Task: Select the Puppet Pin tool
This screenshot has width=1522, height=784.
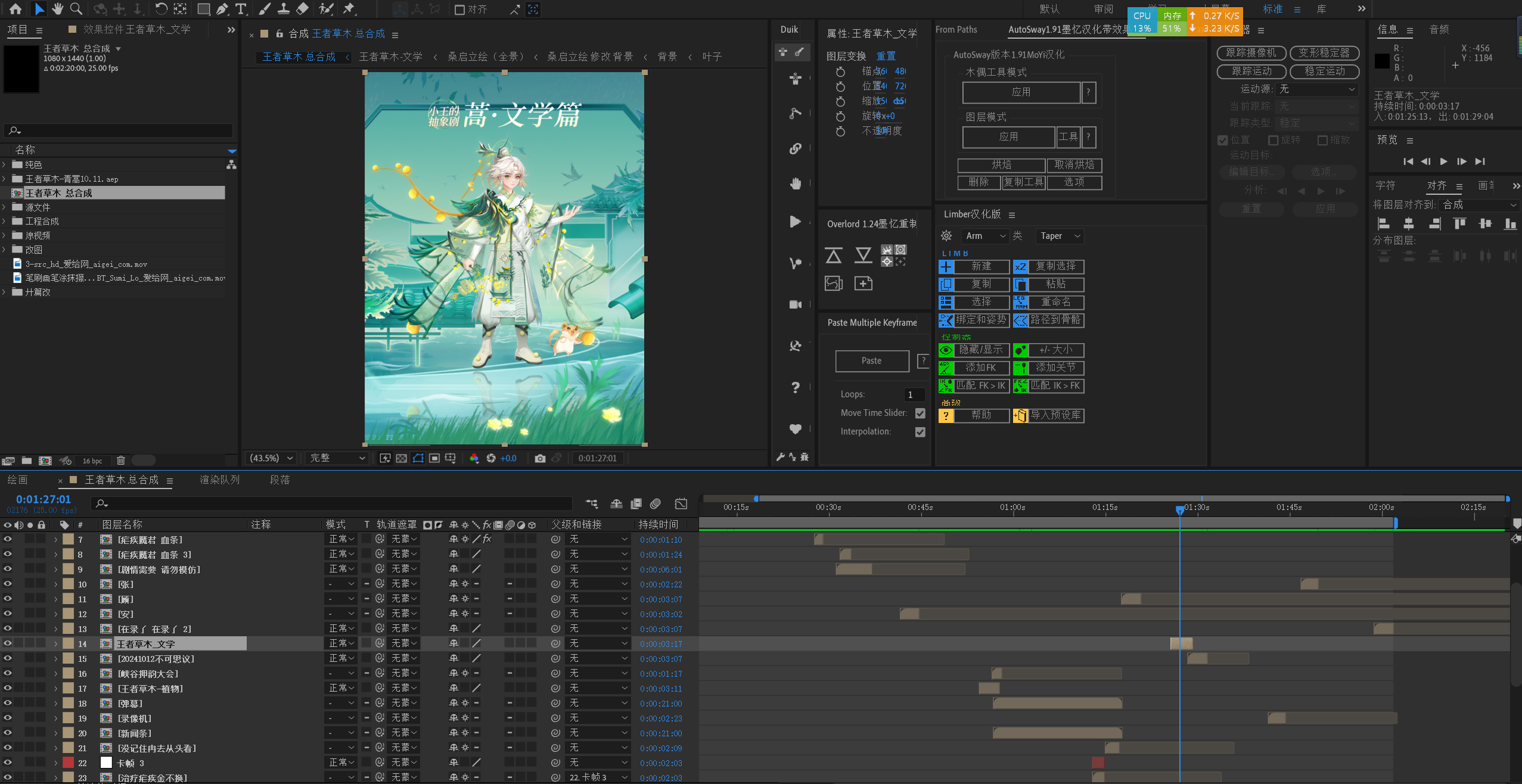Action: (x=349, y=9)
